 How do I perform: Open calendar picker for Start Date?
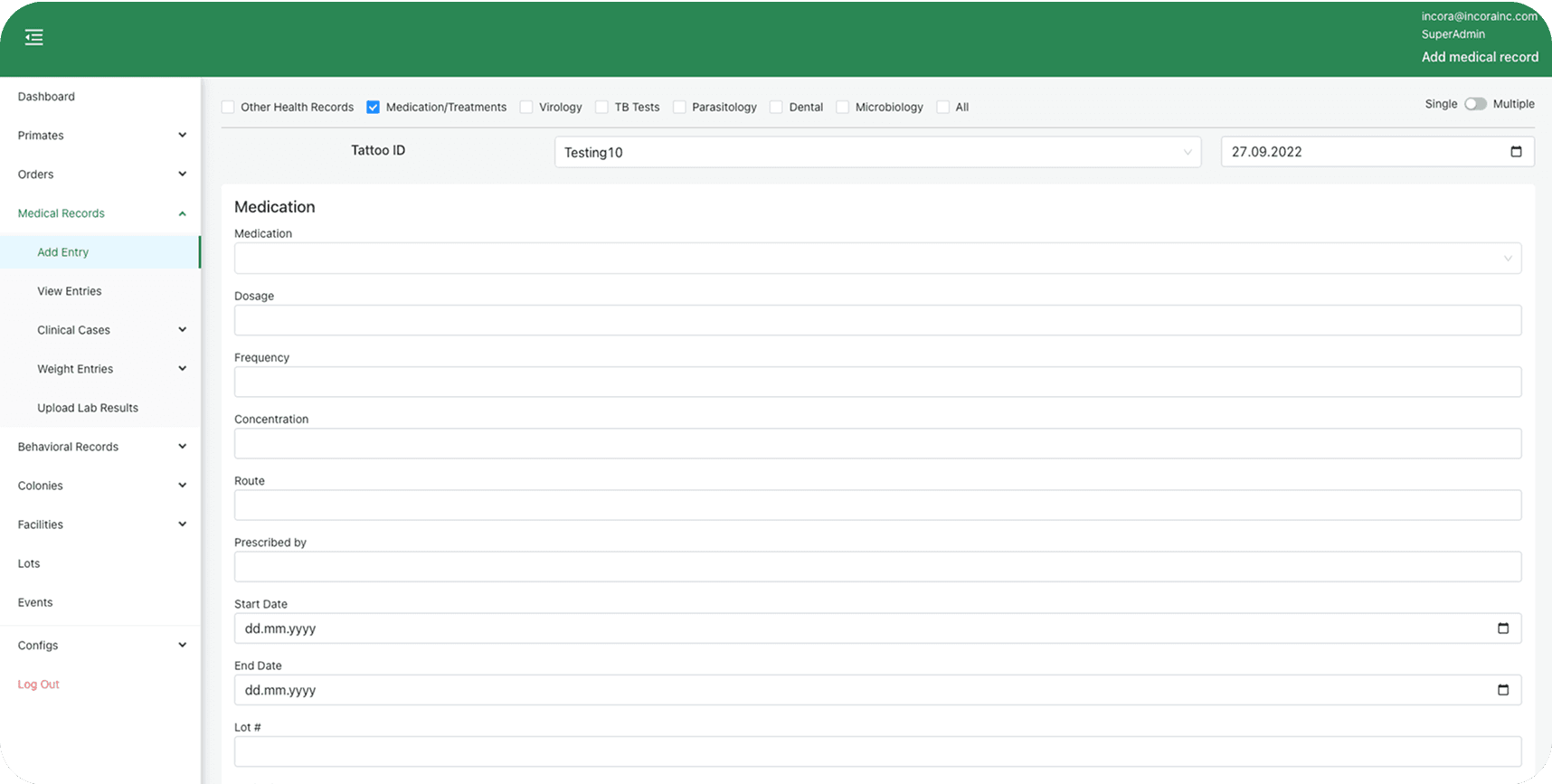pyautogui.click(x=1502, y=628)
